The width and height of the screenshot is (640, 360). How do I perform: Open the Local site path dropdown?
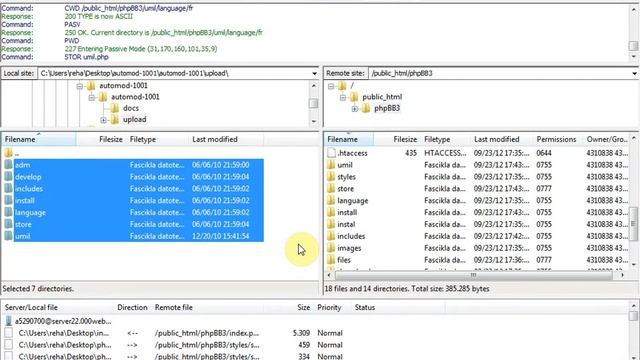click(x=314, y=73)
